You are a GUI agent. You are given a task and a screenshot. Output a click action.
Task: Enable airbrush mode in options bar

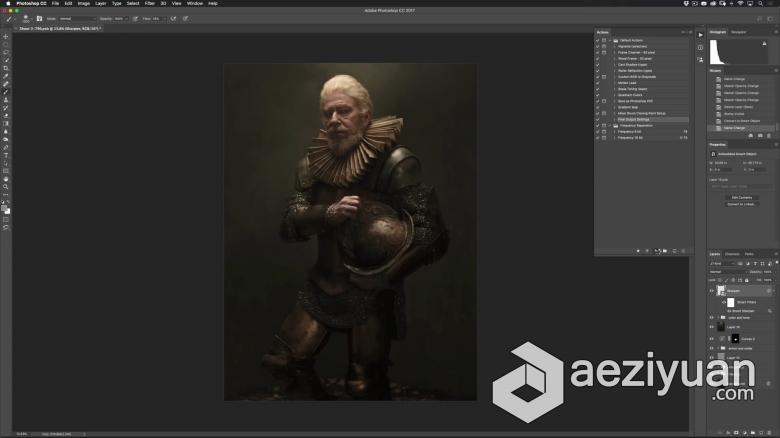tap(173, 19)
